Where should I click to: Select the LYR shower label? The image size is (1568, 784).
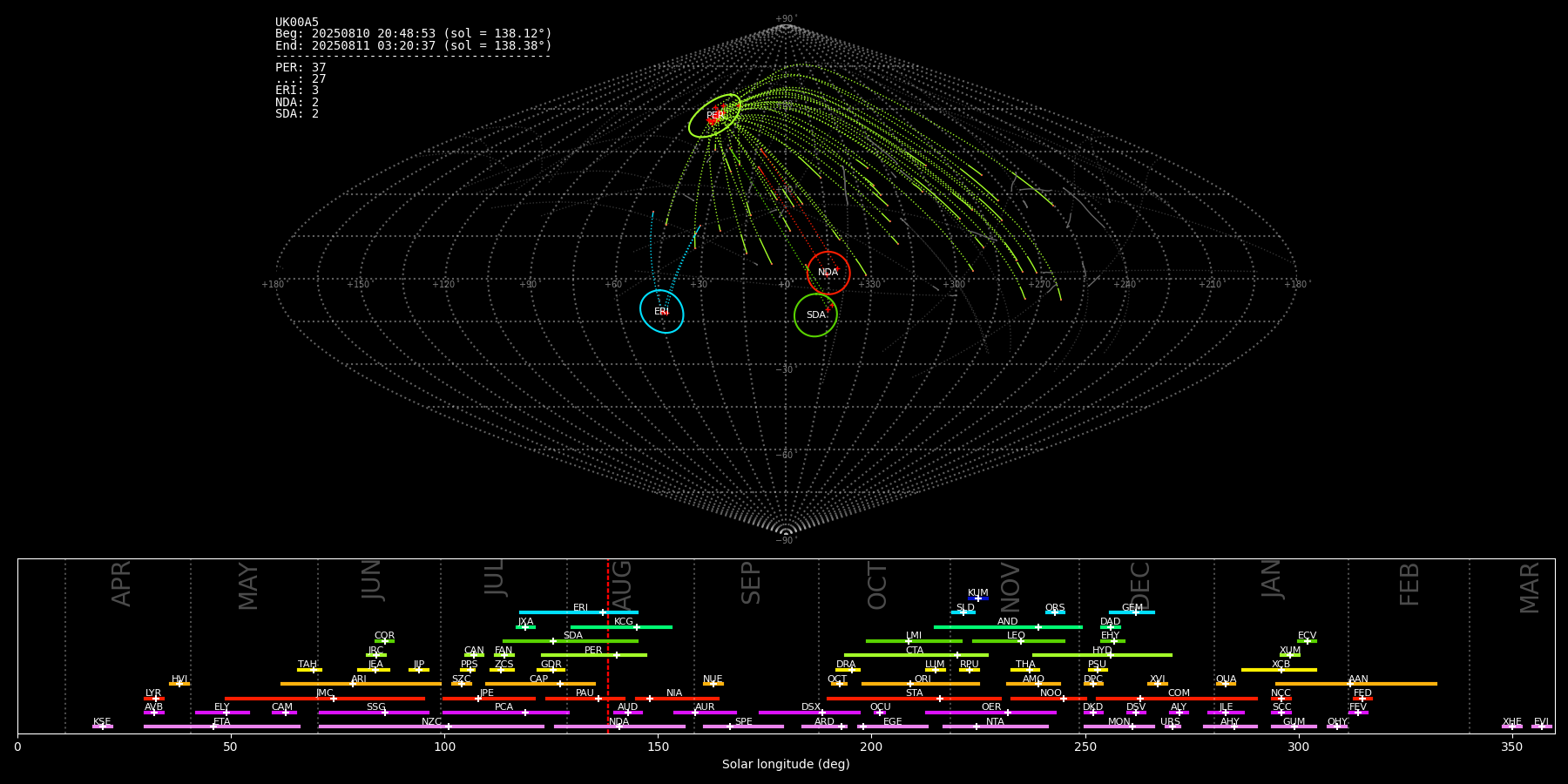coord(153,693)
